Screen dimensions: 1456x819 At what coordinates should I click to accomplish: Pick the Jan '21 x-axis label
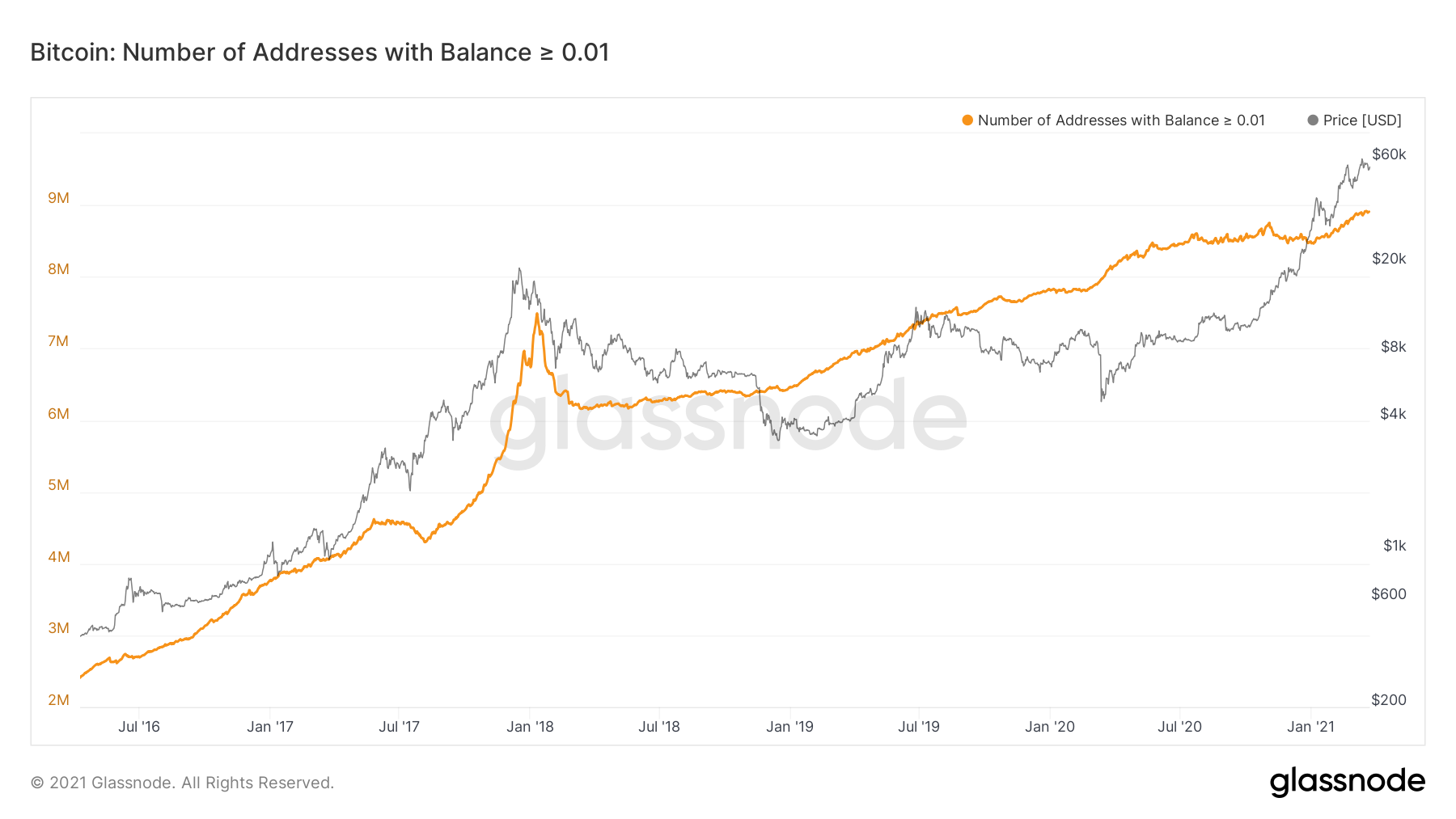1310,727
